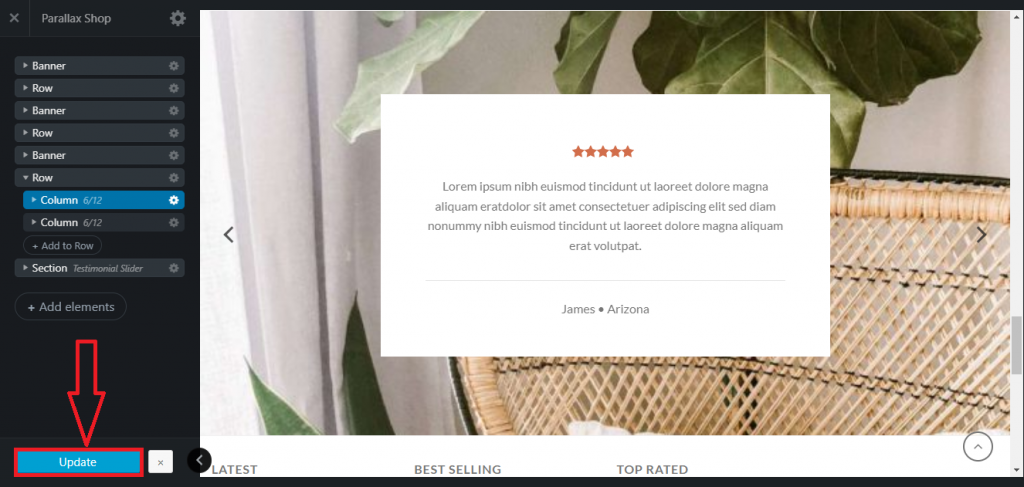Click the small cancel X next to Update
Viewport: 1024px width, 487px height.
(160, 462)
